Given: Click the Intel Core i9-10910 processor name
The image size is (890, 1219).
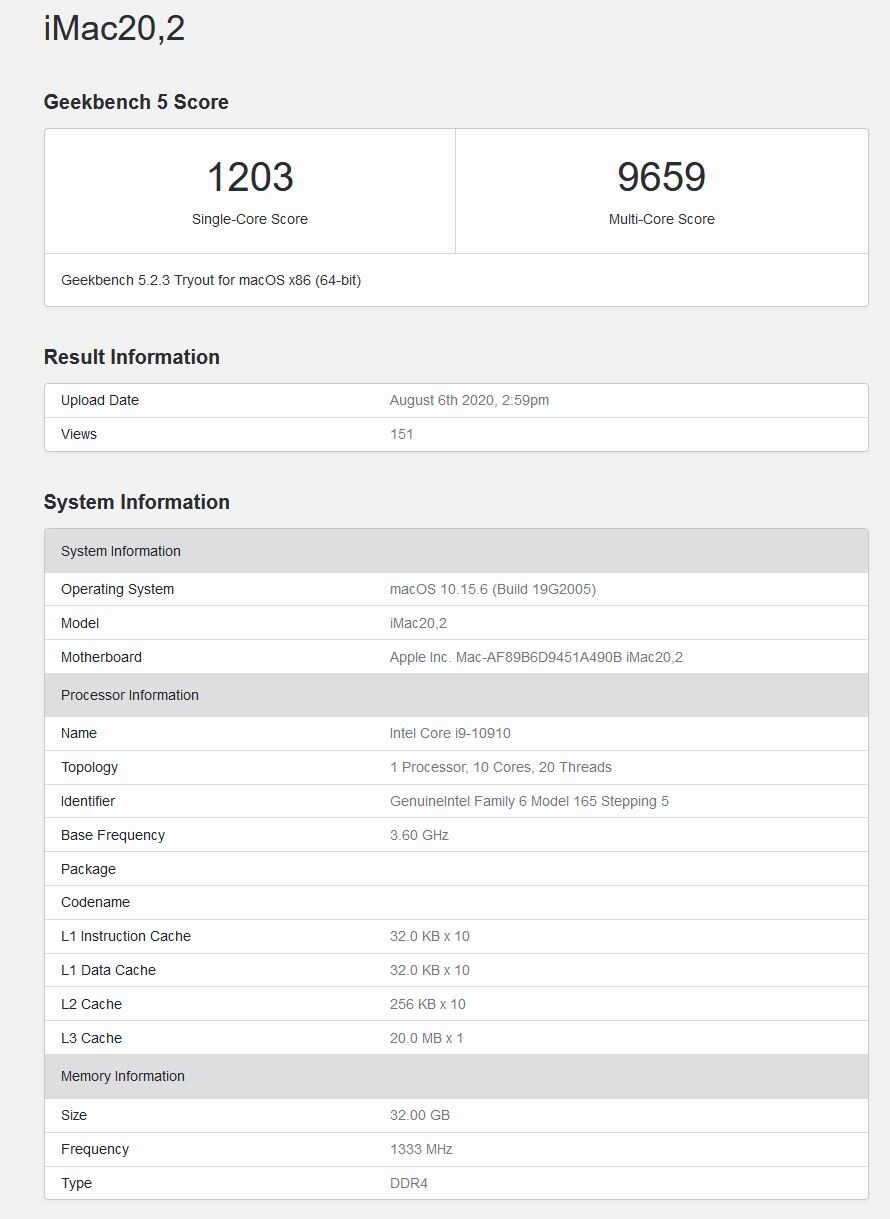Looking at the screenshot, I should 448,733.
